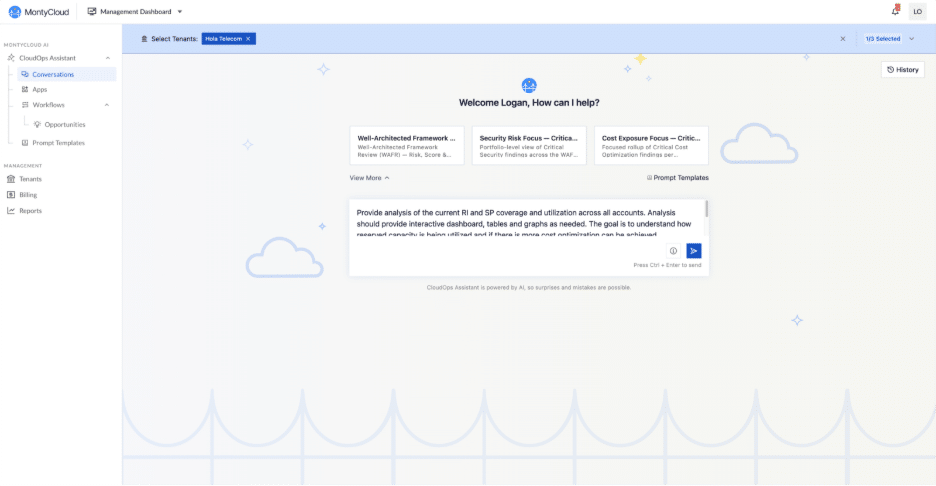936x486 pixels.
Task: Open the Billing section in sidebar
Action: tap(28, 195)
